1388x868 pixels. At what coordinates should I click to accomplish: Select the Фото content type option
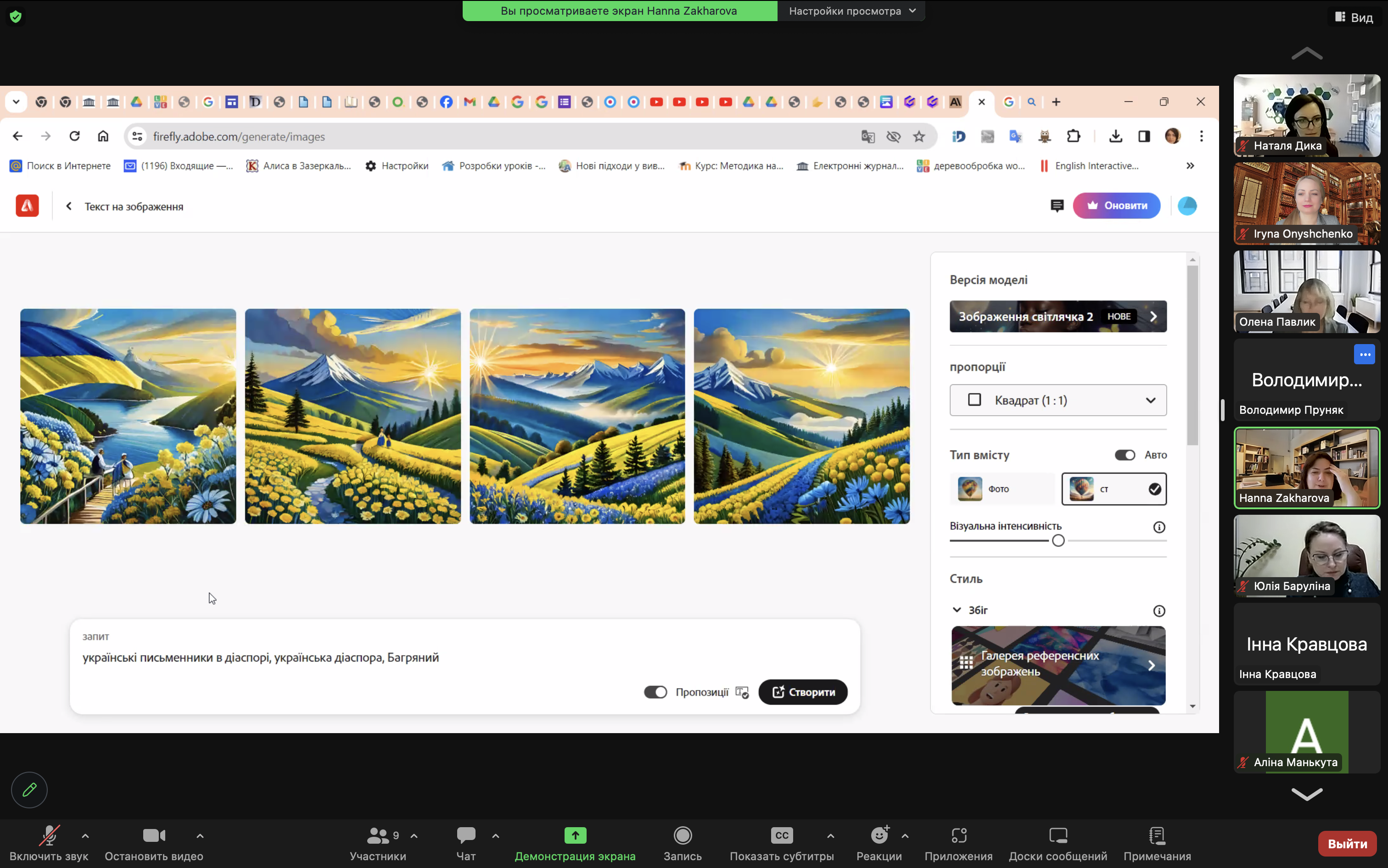pos(1002,489)
